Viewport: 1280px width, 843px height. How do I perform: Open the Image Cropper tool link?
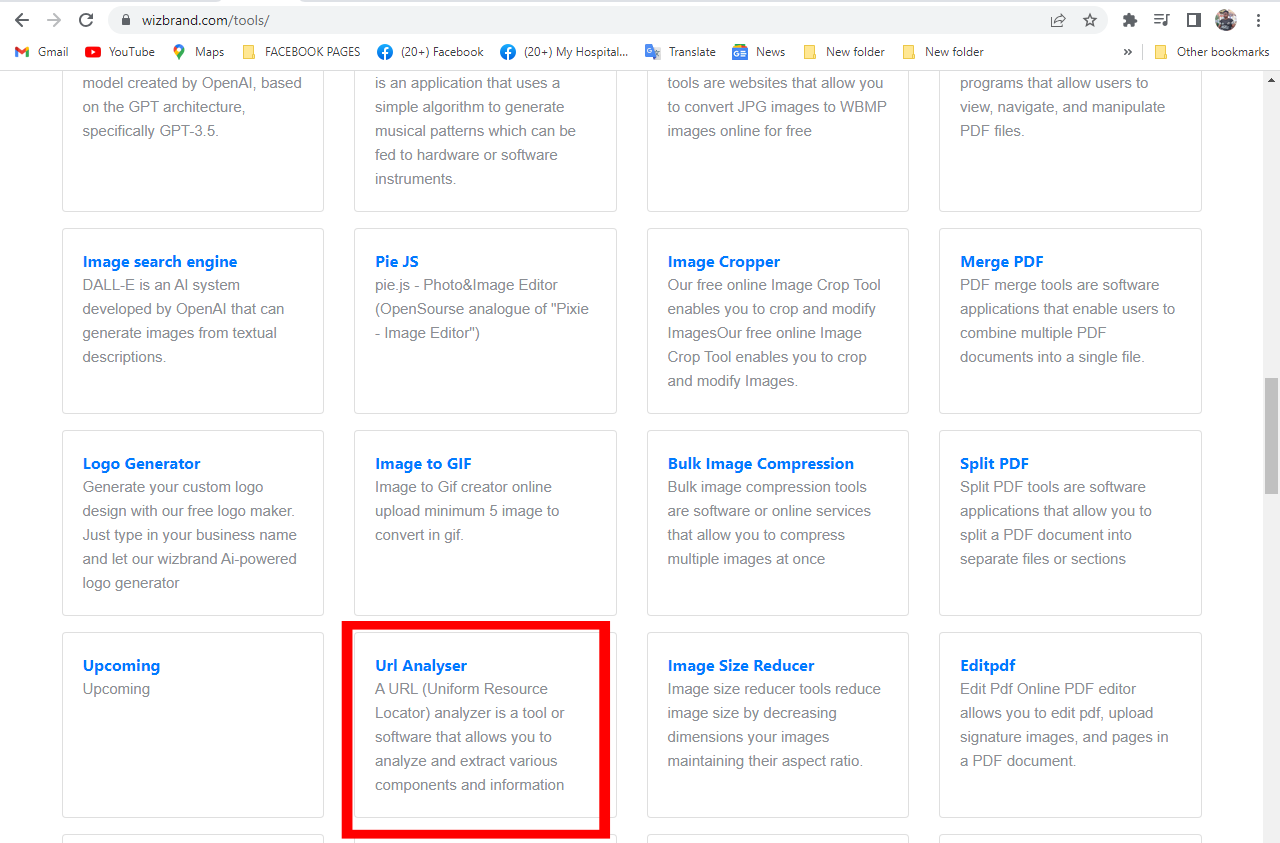pyautogui.click(x=723, y=262)
